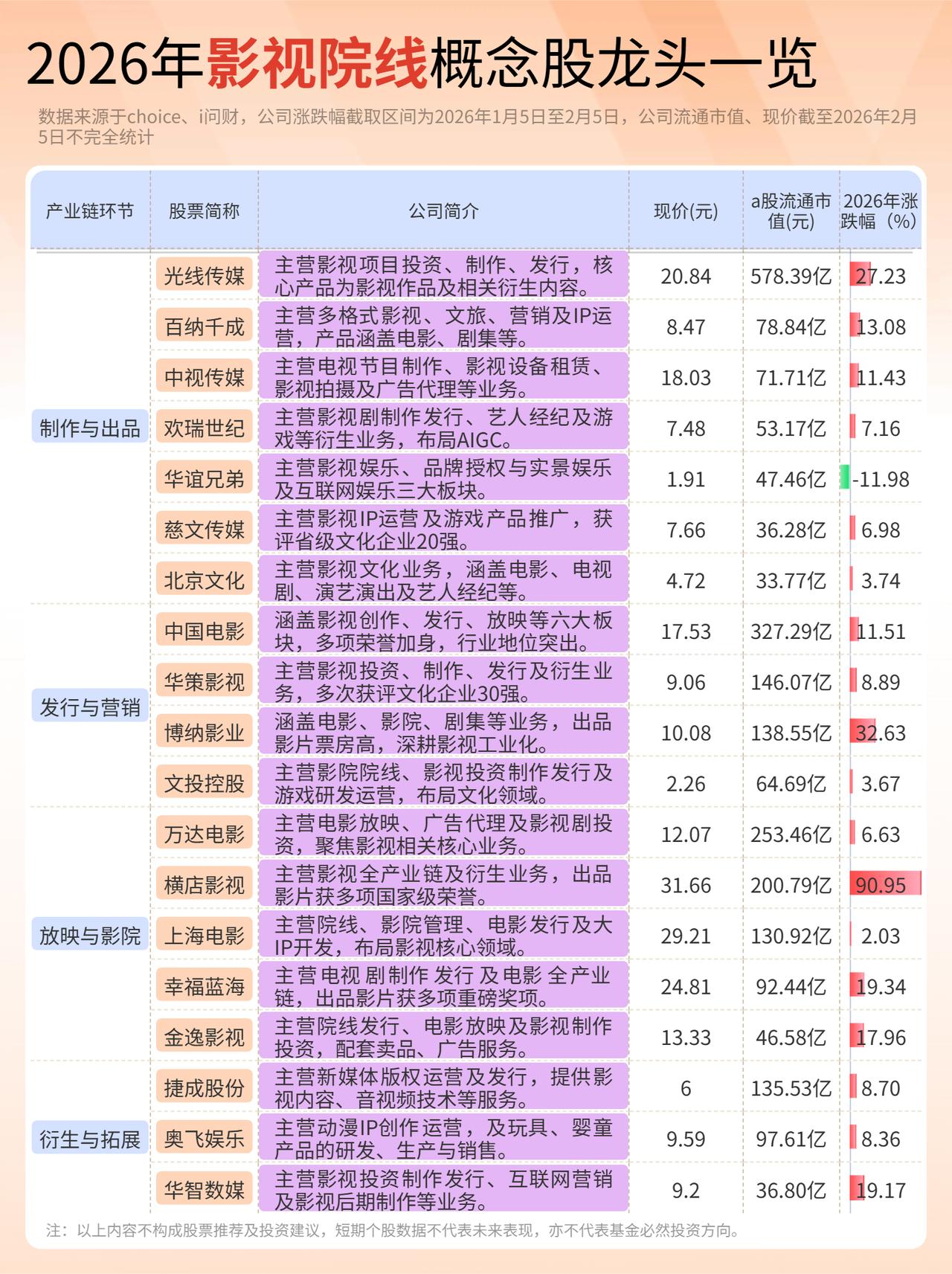The image size is (952, 1274).
Task: Click the stock name 奥飞娱乐
Action: pos(205,1139)
